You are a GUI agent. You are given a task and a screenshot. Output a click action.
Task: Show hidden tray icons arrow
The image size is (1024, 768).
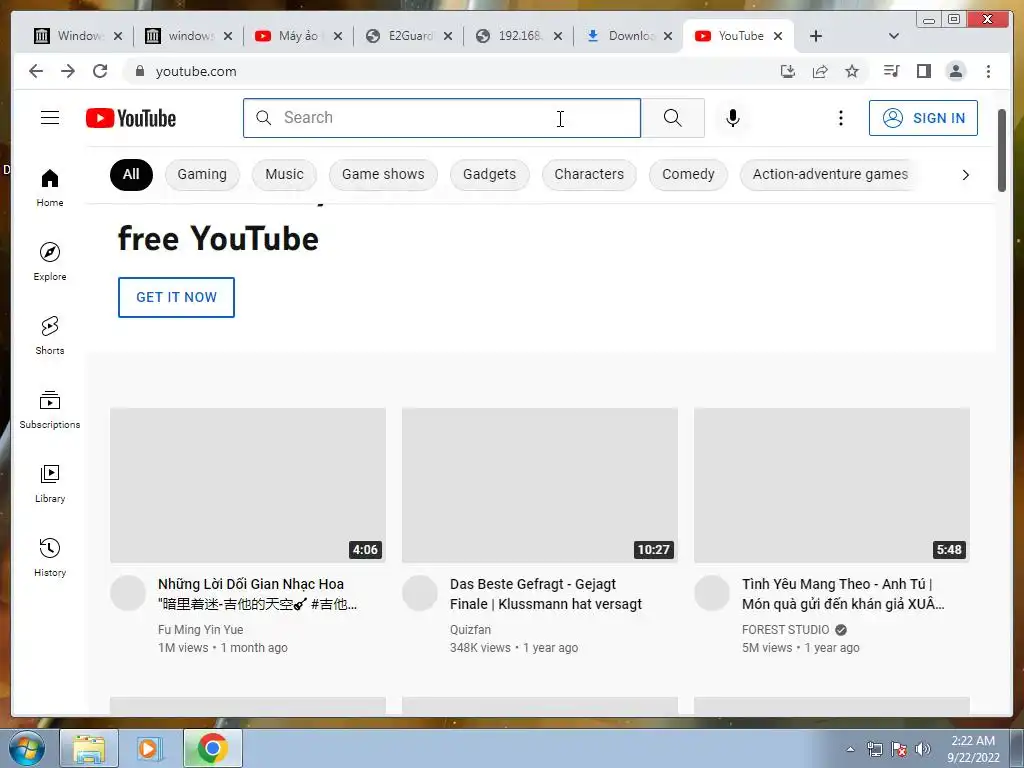click(x=850, y=749)
